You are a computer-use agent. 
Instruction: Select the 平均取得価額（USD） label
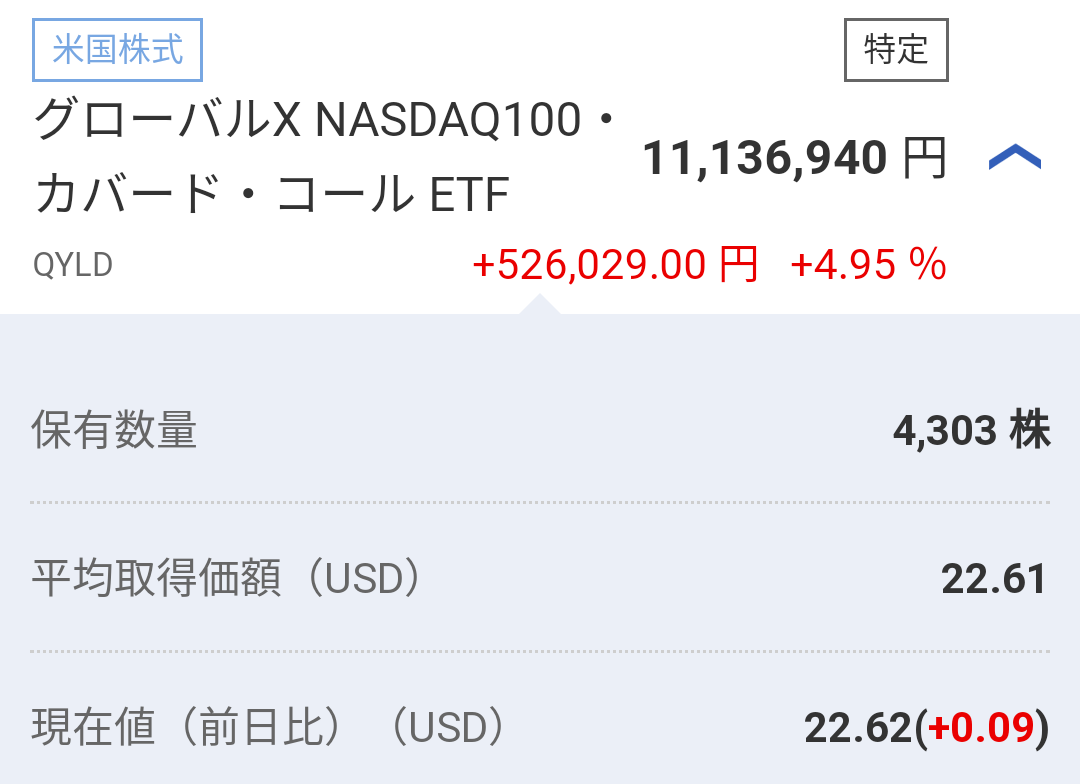(x=226, y=579)
